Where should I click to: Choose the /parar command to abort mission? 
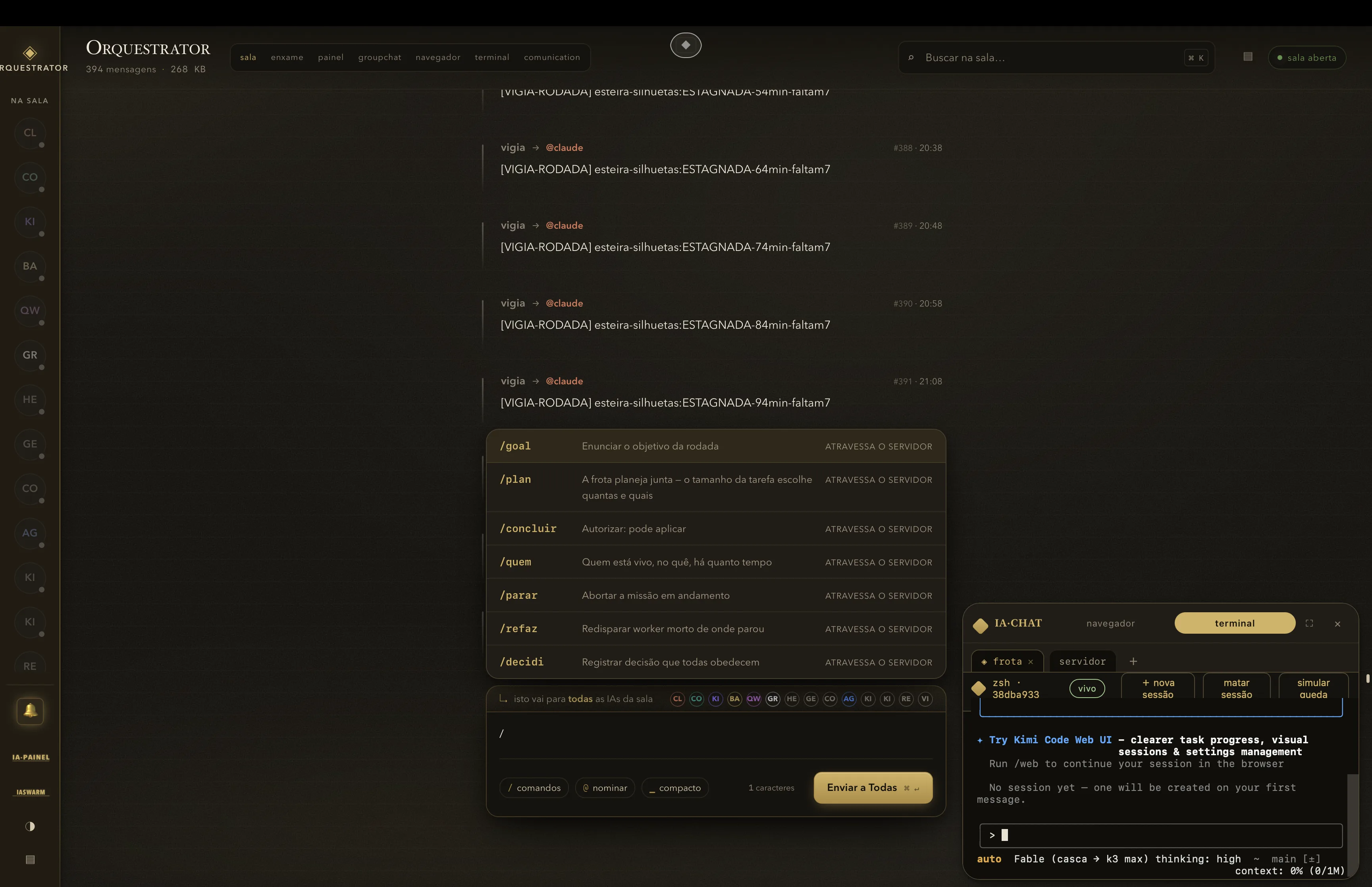point(716,596)
